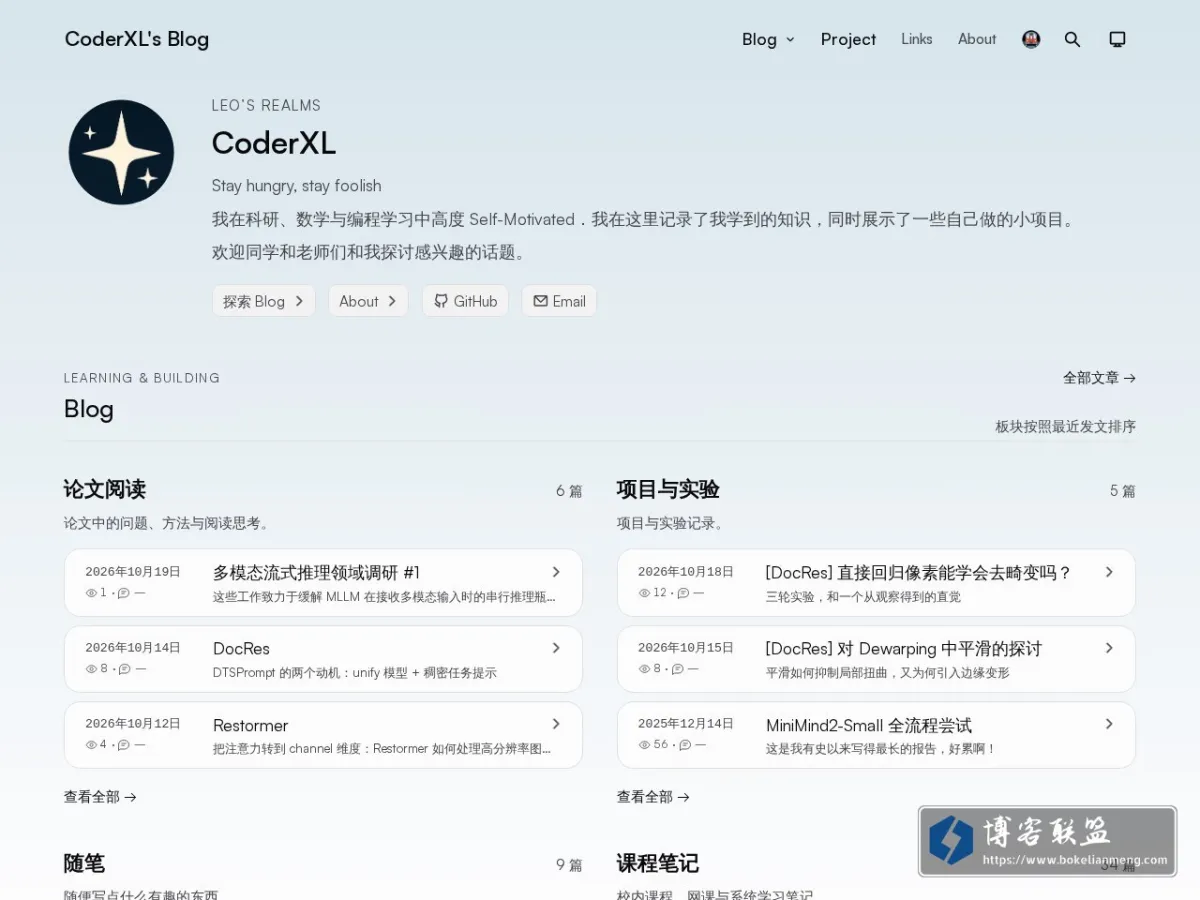Viewport: 1200px width, 900px height.
Task: Click the Email contact button
Action: [559, 301]
